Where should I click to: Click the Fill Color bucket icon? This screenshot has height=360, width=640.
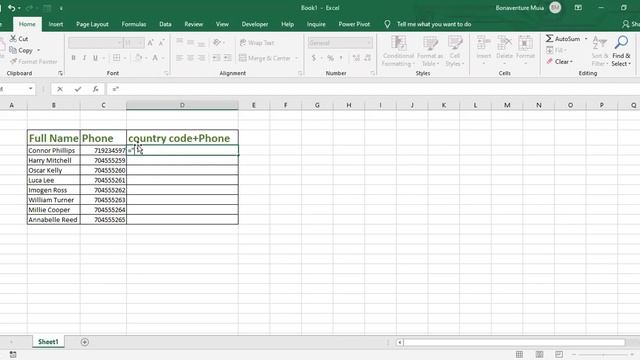[139, 58]
